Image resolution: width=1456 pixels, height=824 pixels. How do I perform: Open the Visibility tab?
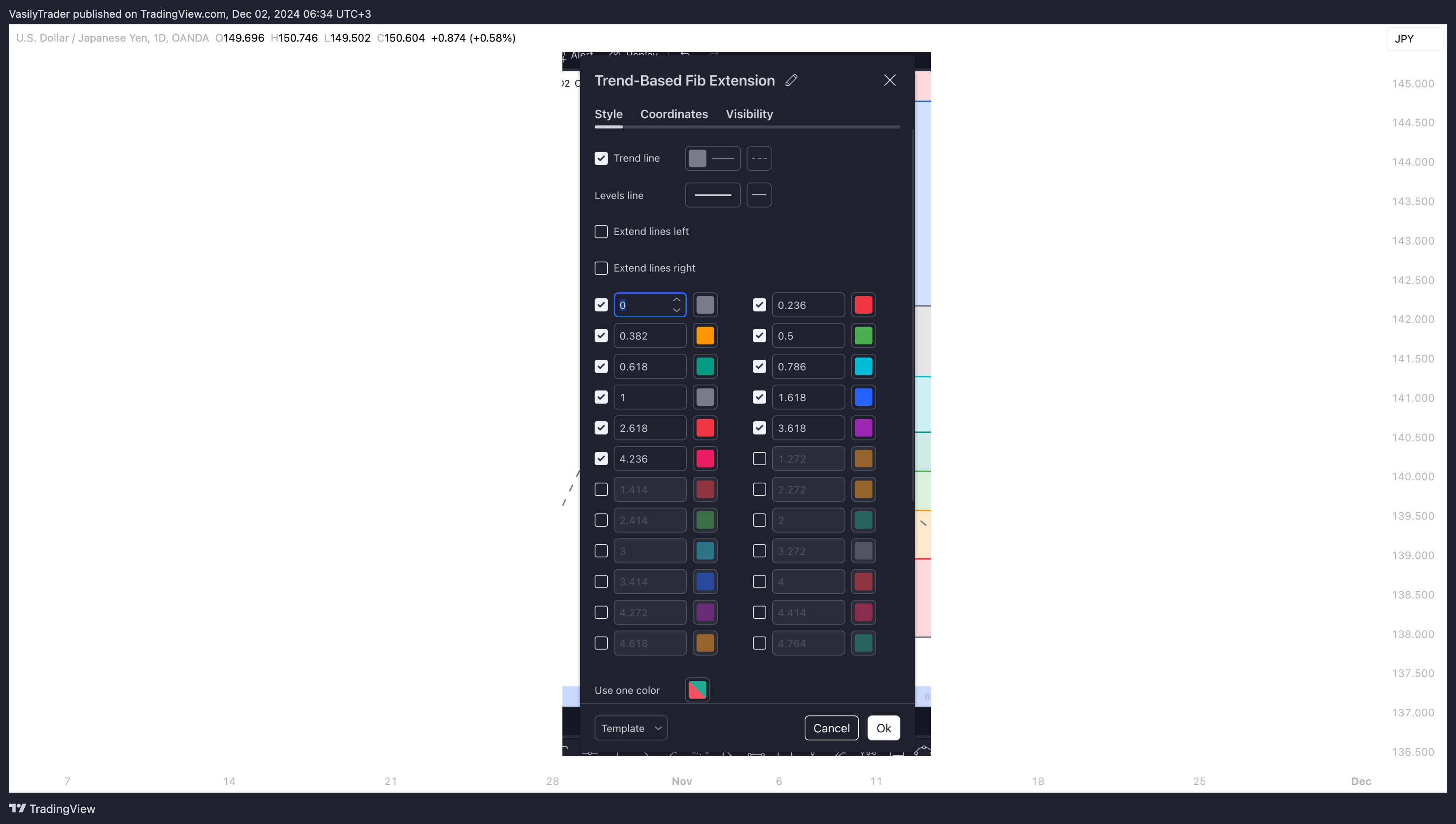[x=749, y=114]
